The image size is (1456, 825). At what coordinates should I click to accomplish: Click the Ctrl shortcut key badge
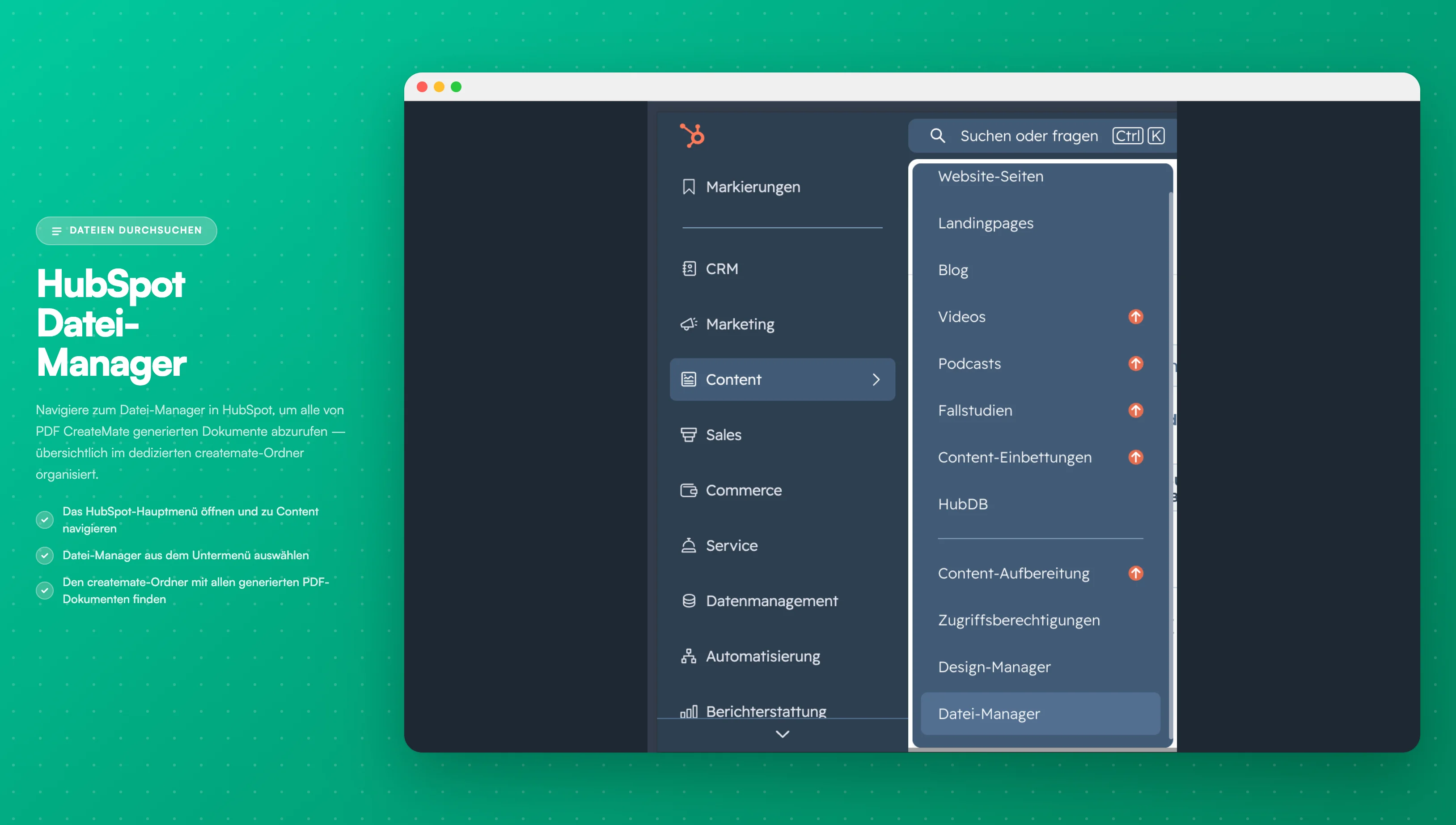1127,136
